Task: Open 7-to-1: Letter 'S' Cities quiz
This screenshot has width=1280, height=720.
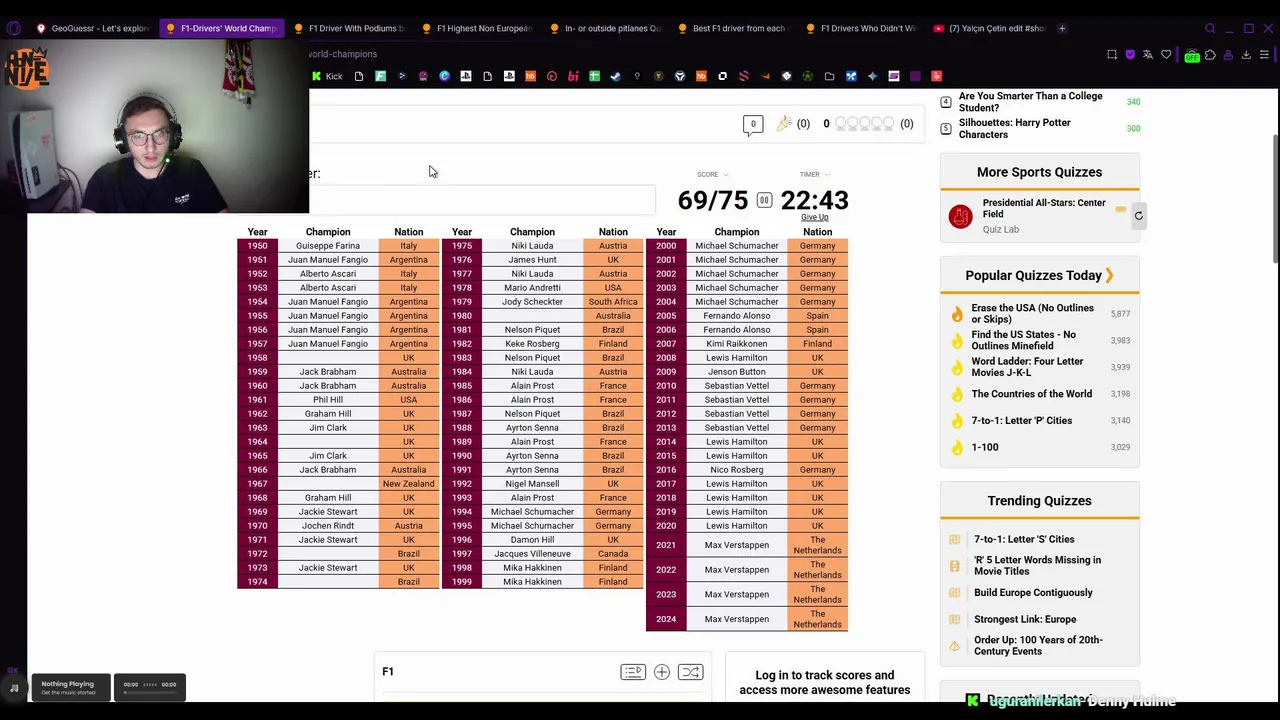Action: (x=1024, y=539)
